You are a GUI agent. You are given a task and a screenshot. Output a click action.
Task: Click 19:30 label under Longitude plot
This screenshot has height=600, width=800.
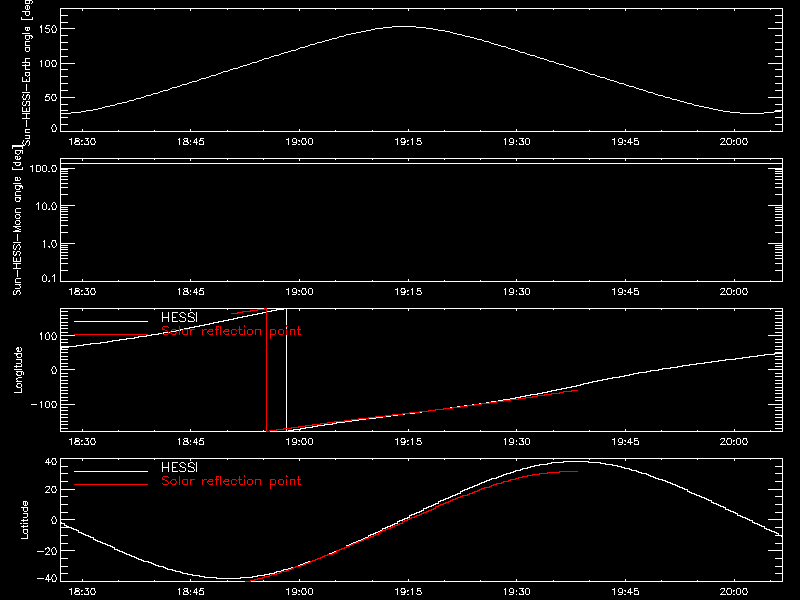[x=517, y=442]
